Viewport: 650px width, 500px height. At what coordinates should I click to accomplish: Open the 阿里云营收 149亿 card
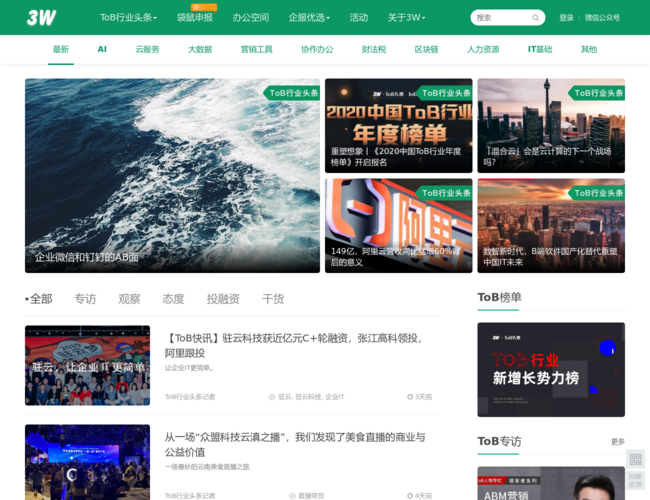398,226
